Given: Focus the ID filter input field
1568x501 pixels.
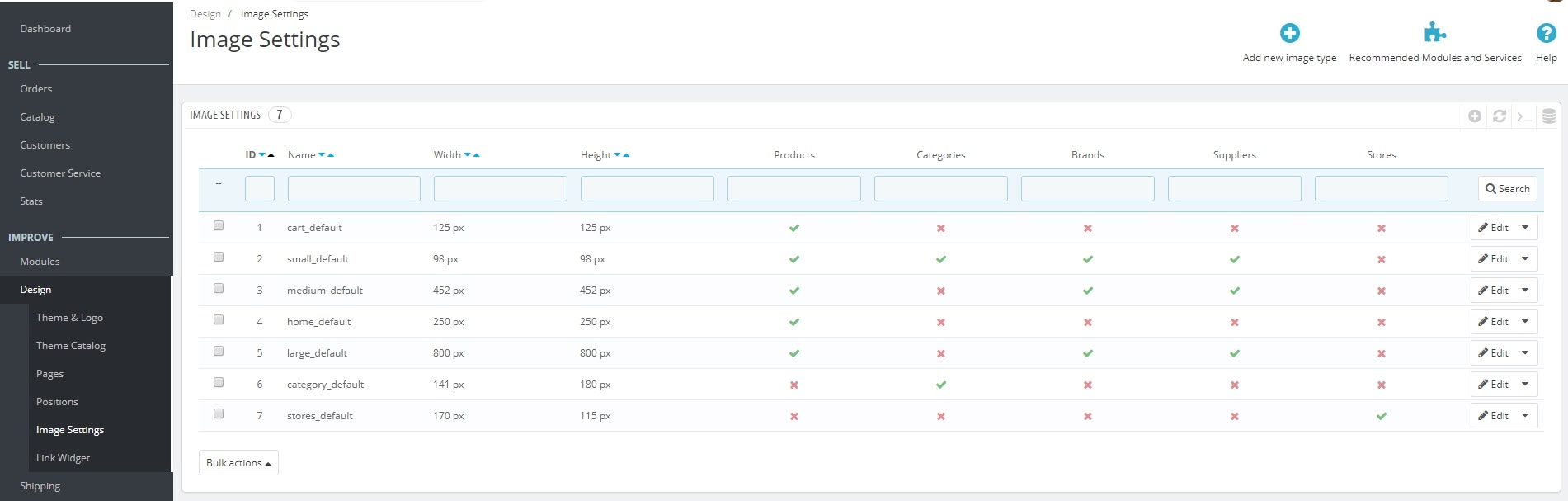Looking at the screenshot, I should [x=260, y=189].
